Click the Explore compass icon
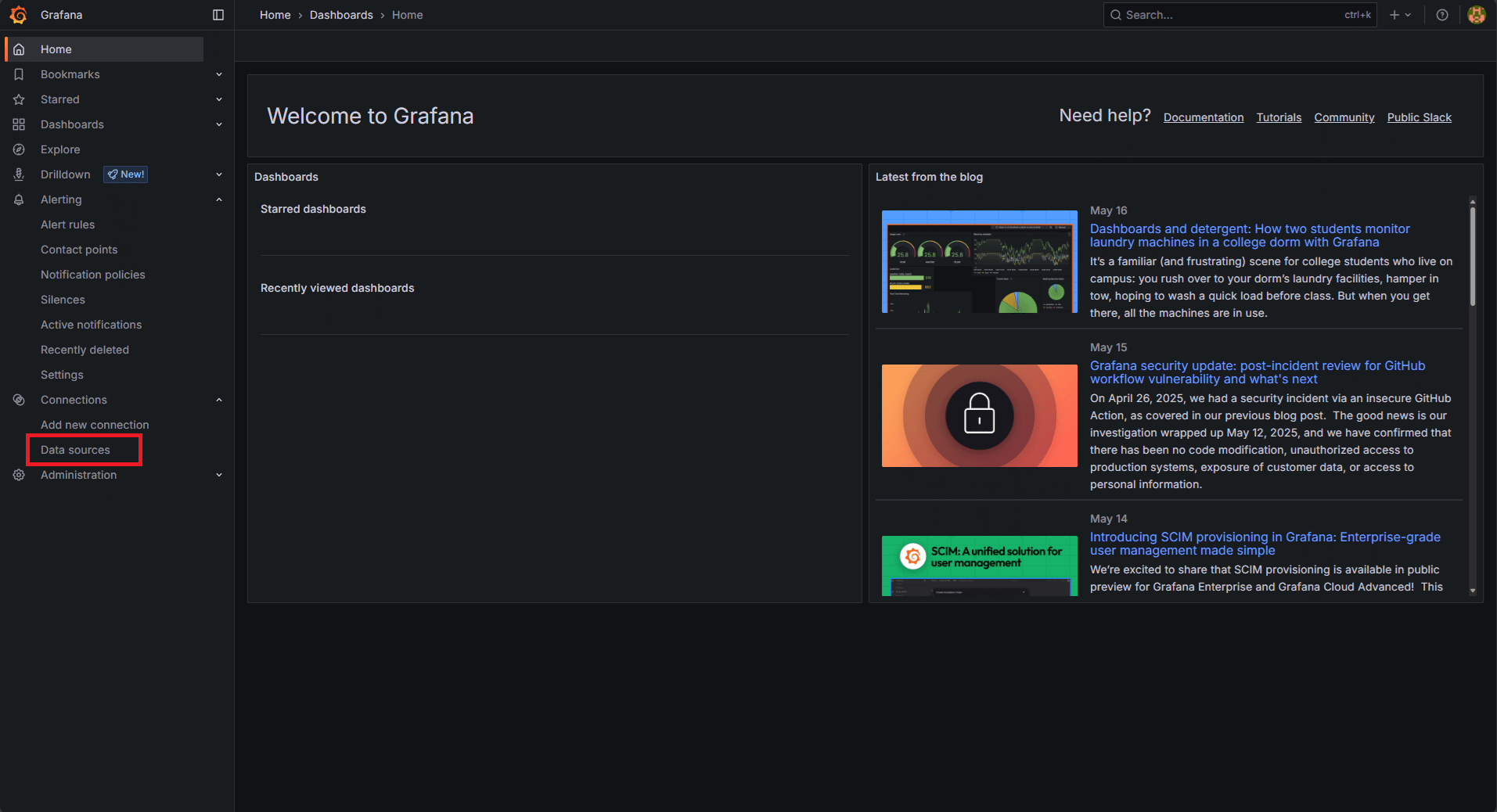1497x812 pixels. click(19, 149)
